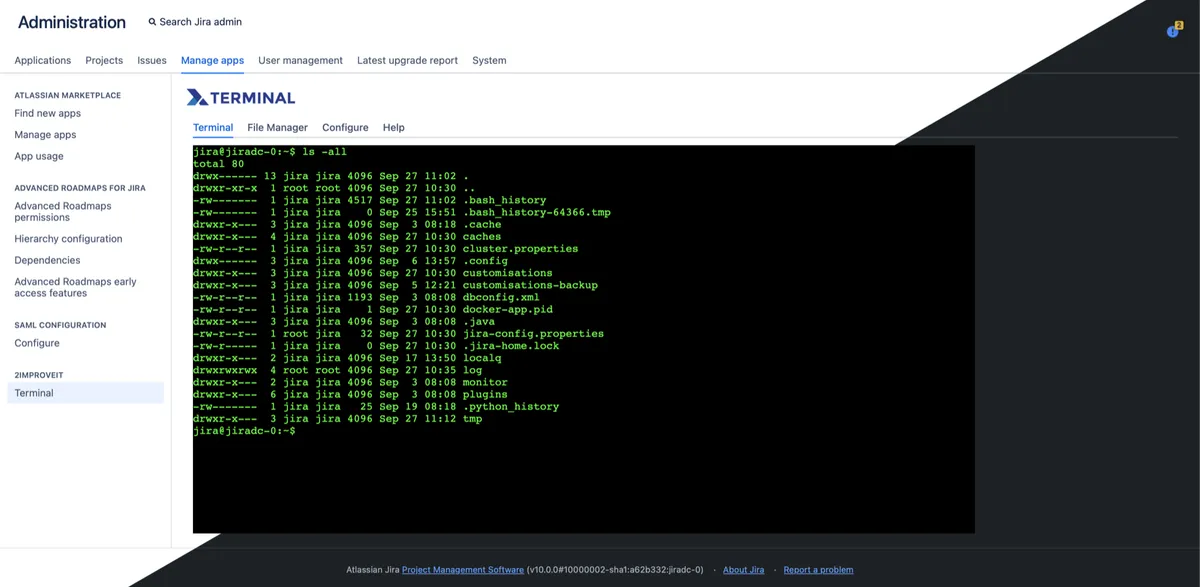The width and height of the screenshot is (1200, 587).
Task: Click the .bash_history entry
Action: point(504,200)
